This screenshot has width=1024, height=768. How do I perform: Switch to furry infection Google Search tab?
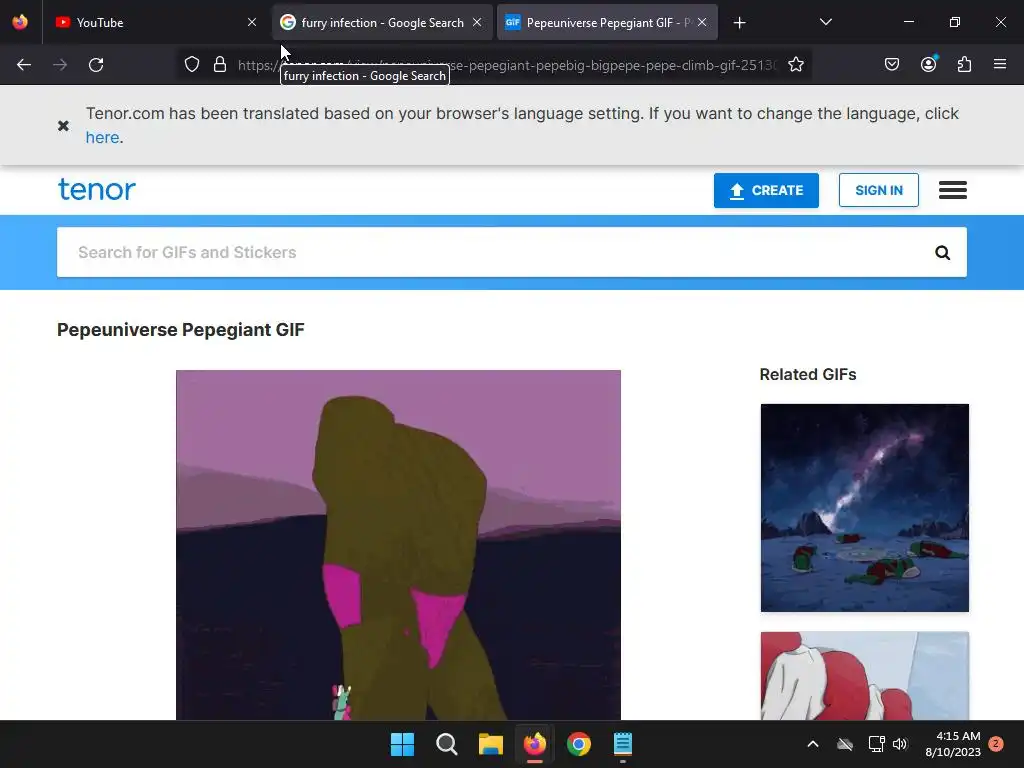[382, 22]
